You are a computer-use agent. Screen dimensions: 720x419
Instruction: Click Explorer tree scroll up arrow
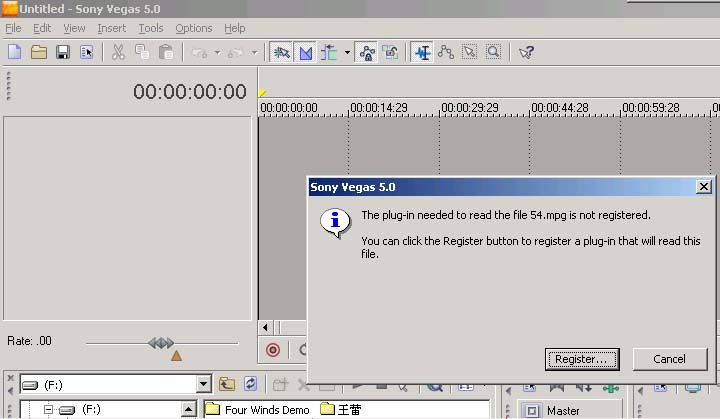coord(188,409)
